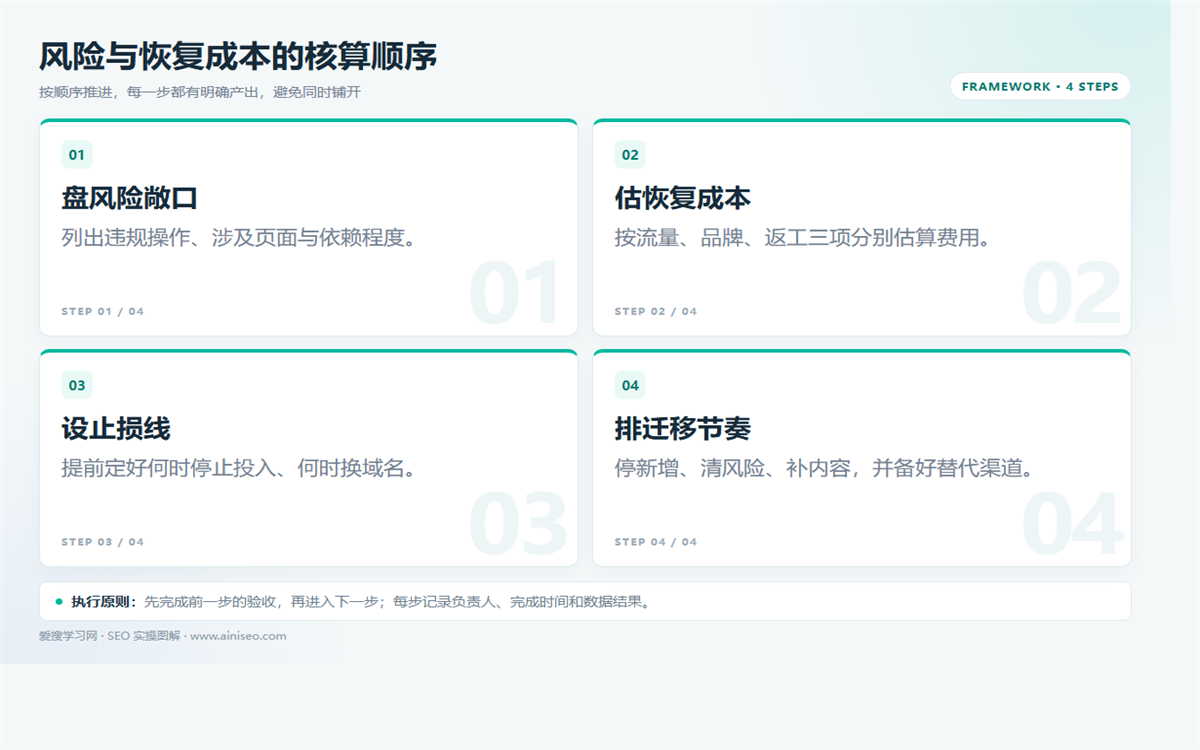
Task: Select the heading 盘风险敞口
Action: [x=130, y=198]
